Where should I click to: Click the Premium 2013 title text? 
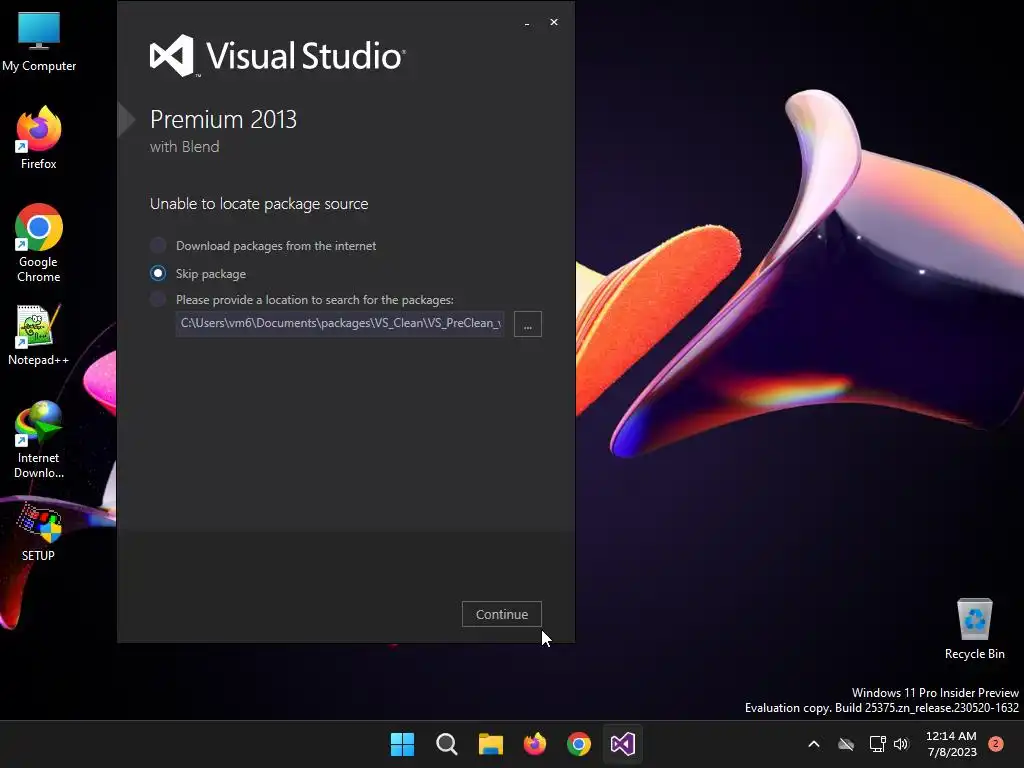click(223, 120)
